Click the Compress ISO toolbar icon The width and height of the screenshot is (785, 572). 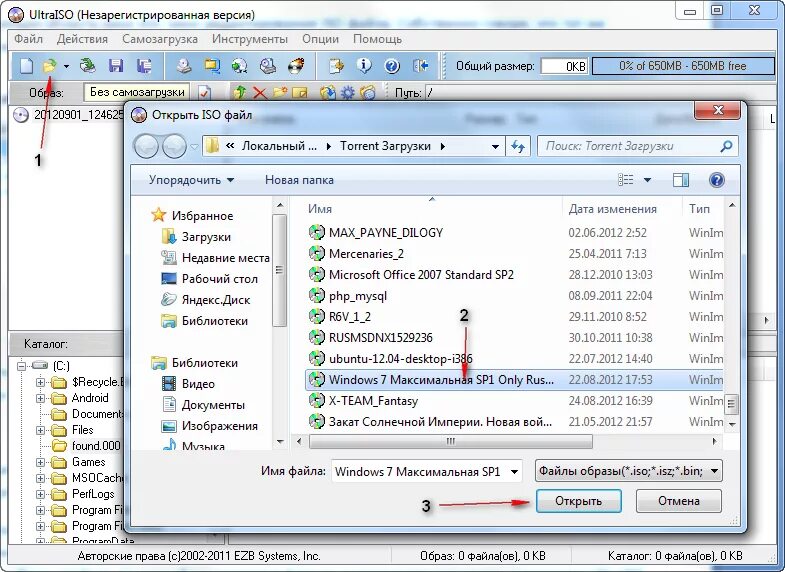pyautogui.click(x=212, y=66)
